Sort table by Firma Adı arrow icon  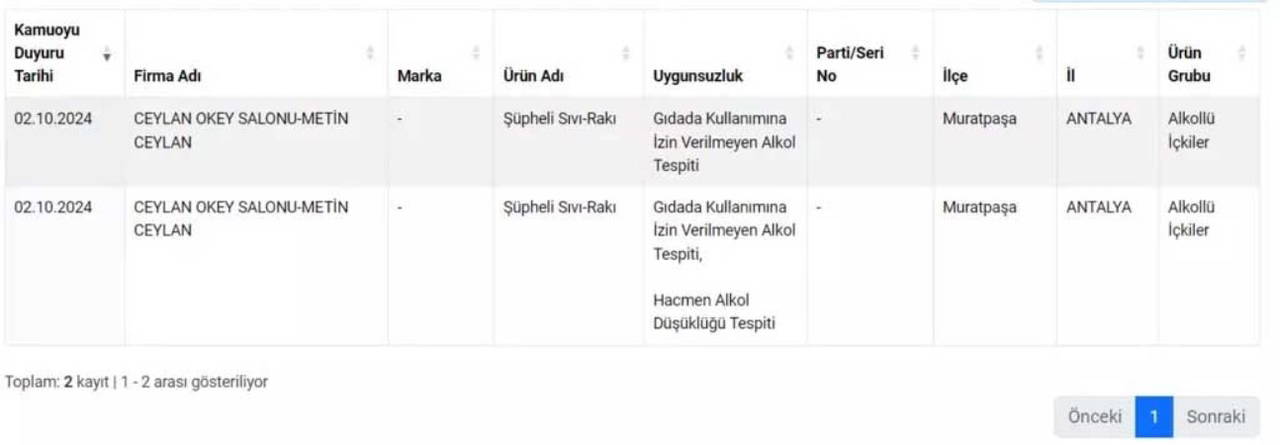[x=371, y=53]
